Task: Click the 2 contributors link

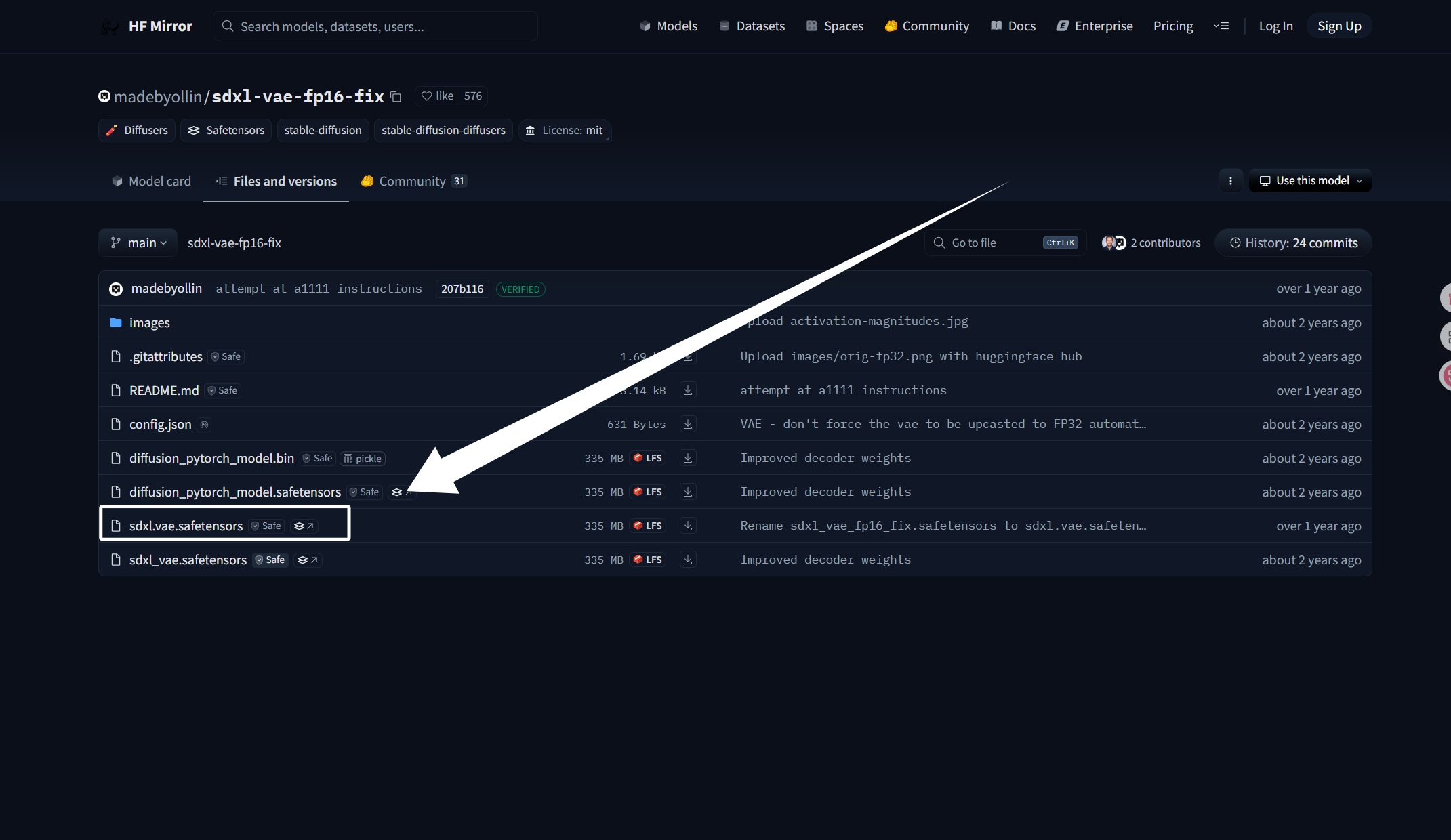Action: click(1165, 243)
